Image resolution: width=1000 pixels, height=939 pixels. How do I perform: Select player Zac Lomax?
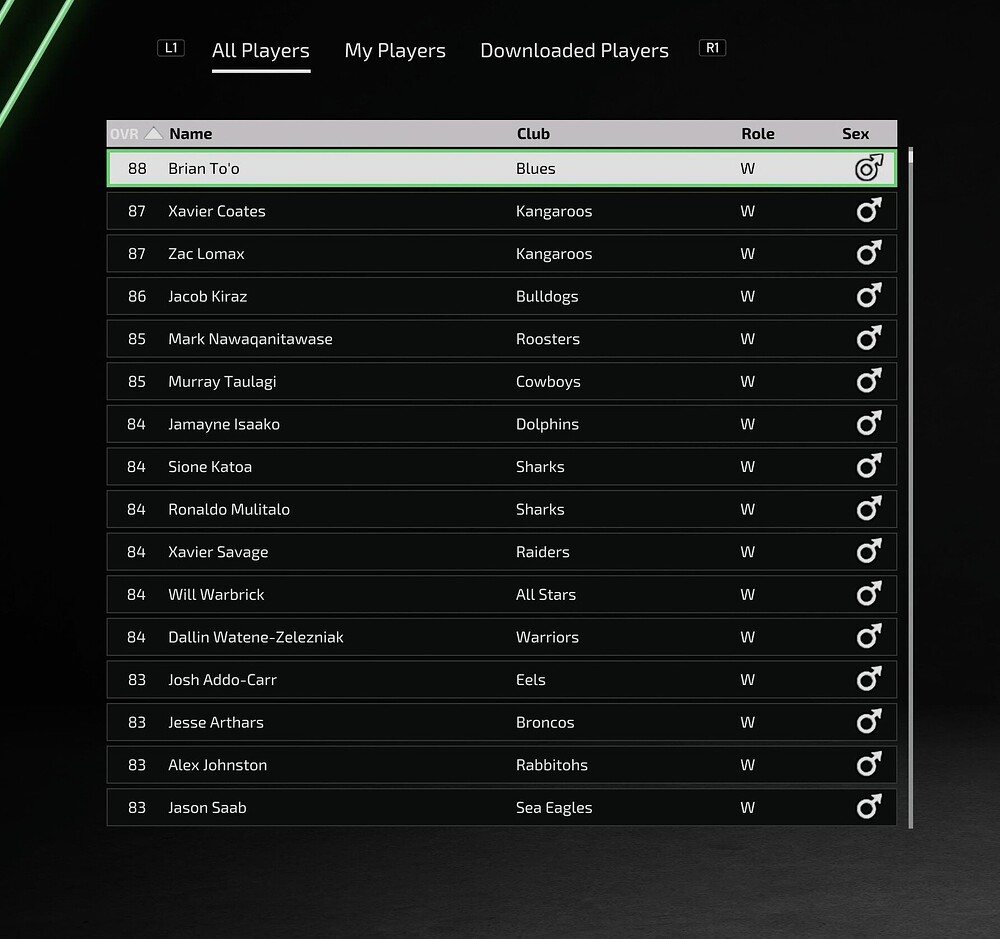tap(501, 253)
